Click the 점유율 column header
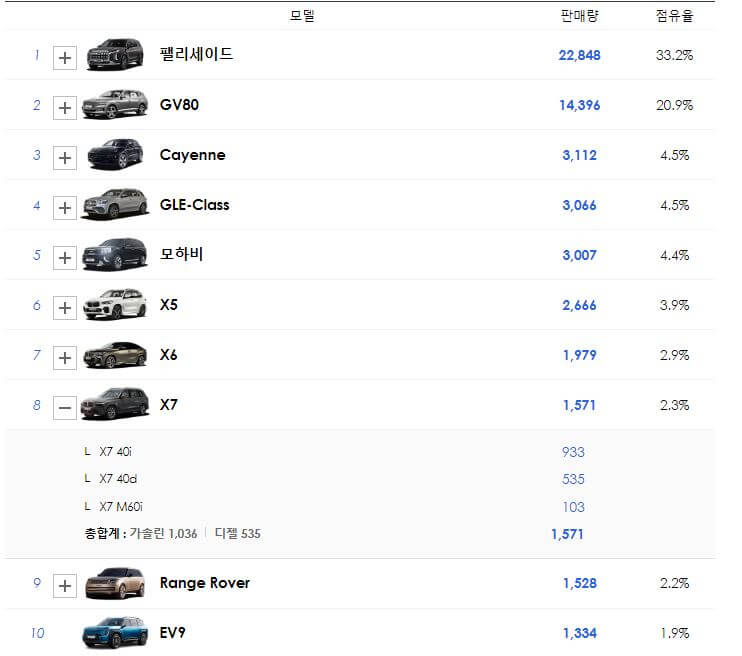This screenshot has width=742, height=656. pyautogui.click(x=674, y=16)
